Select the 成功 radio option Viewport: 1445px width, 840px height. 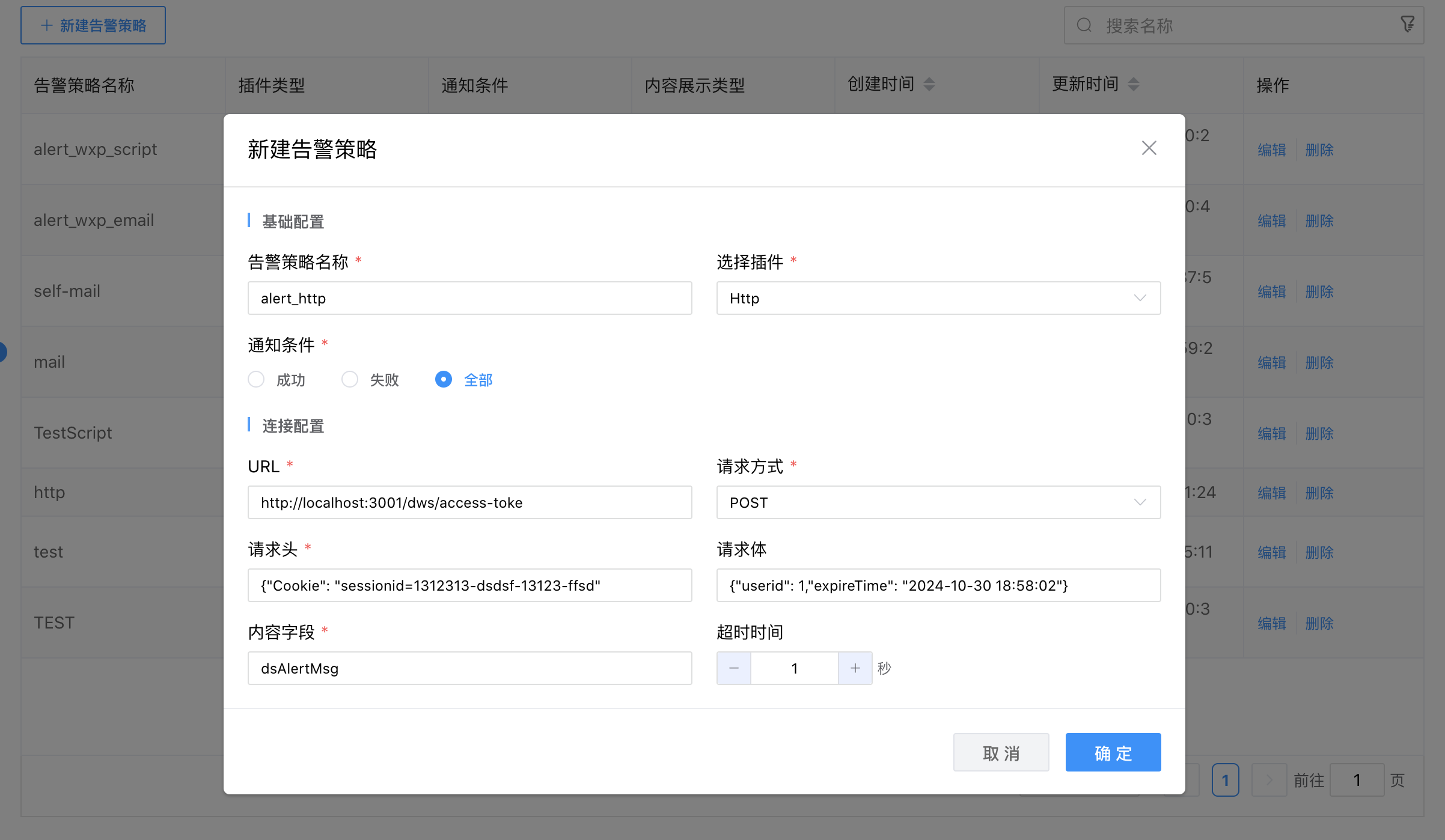click(x=256, y=379)
